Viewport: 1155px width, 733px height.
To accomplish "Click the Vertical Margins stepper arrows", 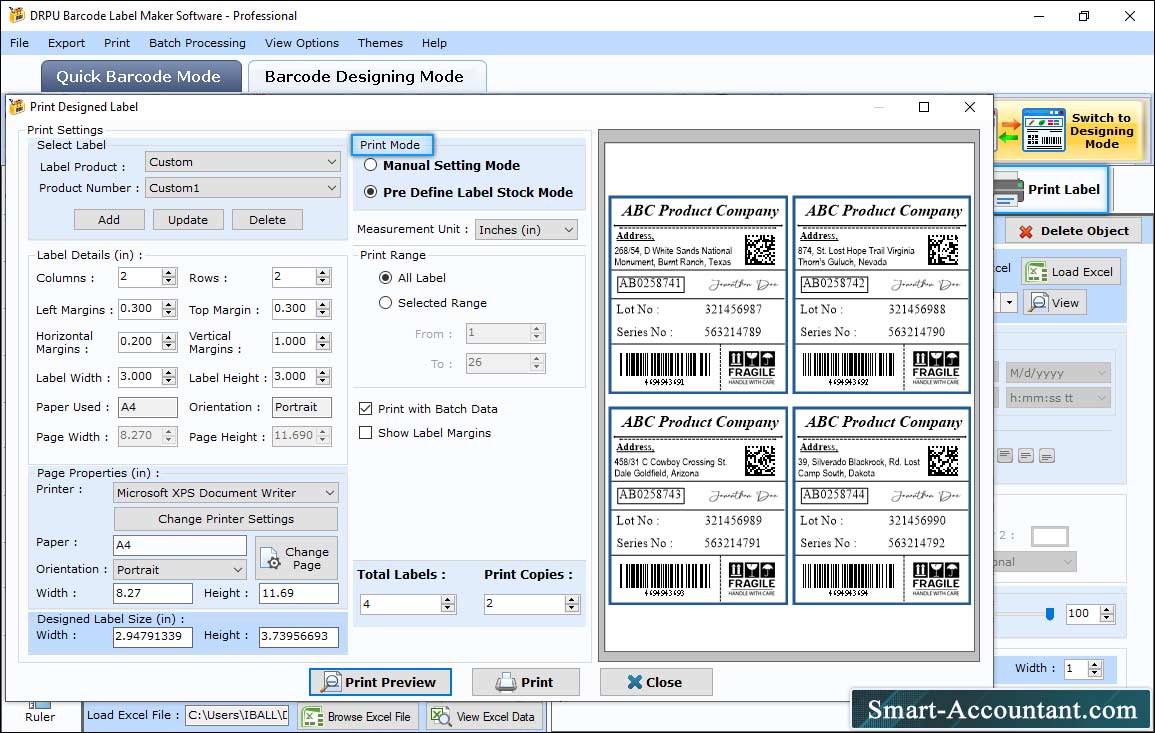I will point(323,342).
